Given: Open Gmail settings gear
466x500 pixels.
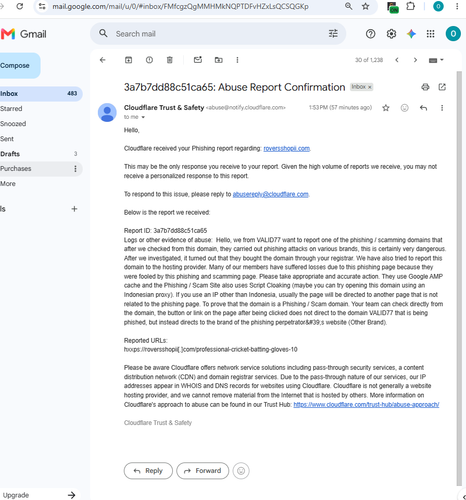Looking at the screenshot, I should coord(391,34).
